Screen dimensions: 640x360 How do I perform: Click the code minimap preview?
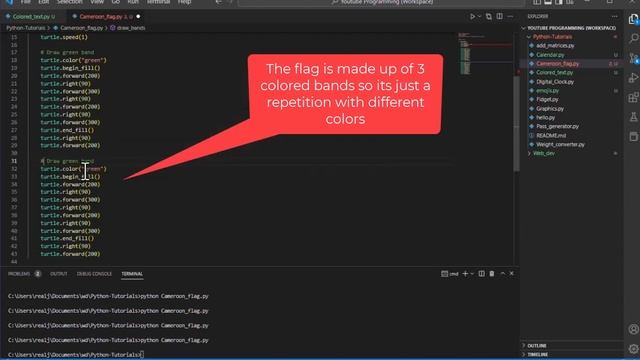pos(484,54)
